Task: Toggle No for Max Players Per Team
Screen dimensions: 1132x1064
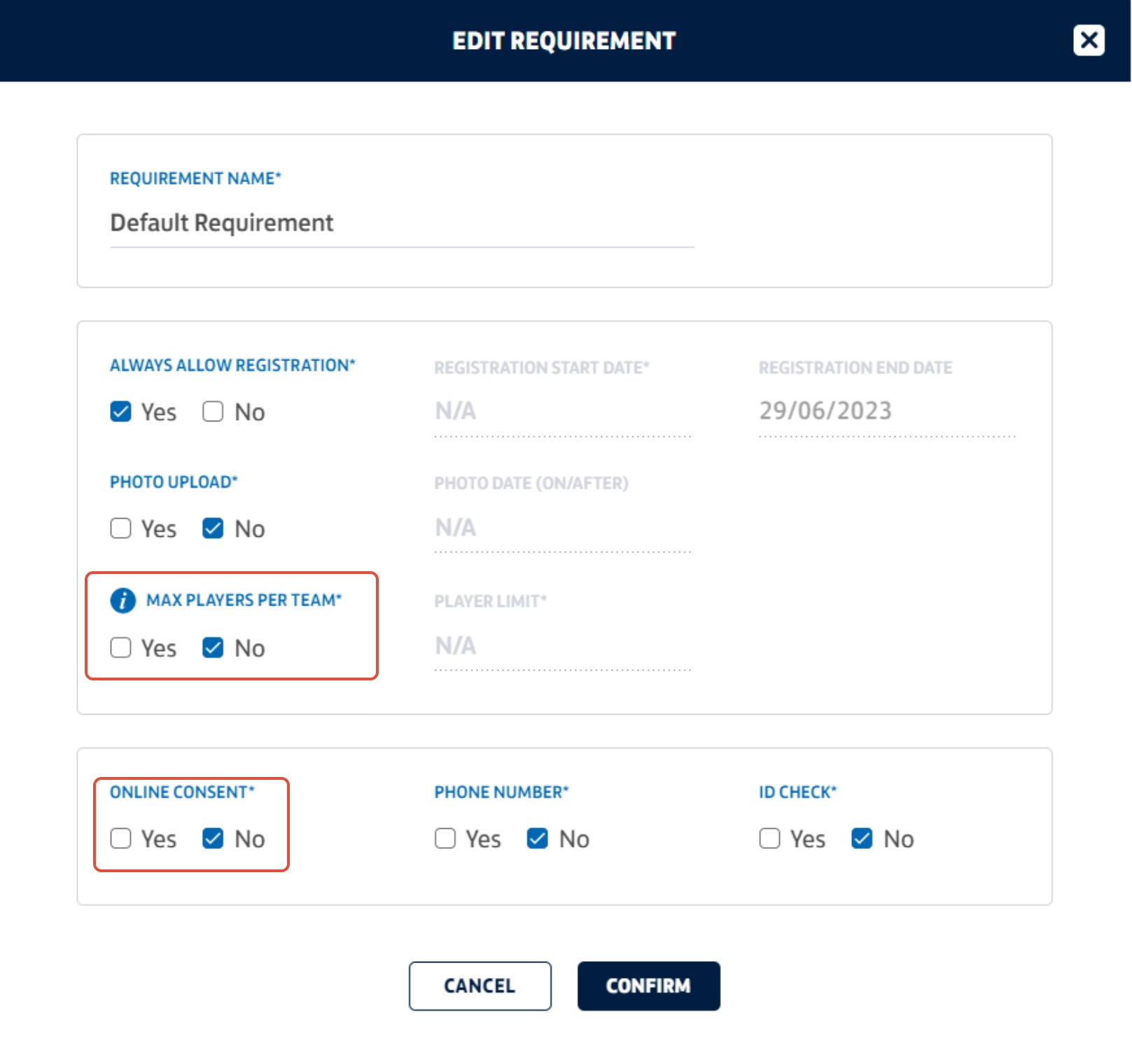Action: pyautogui.click(x=213, y=647)
